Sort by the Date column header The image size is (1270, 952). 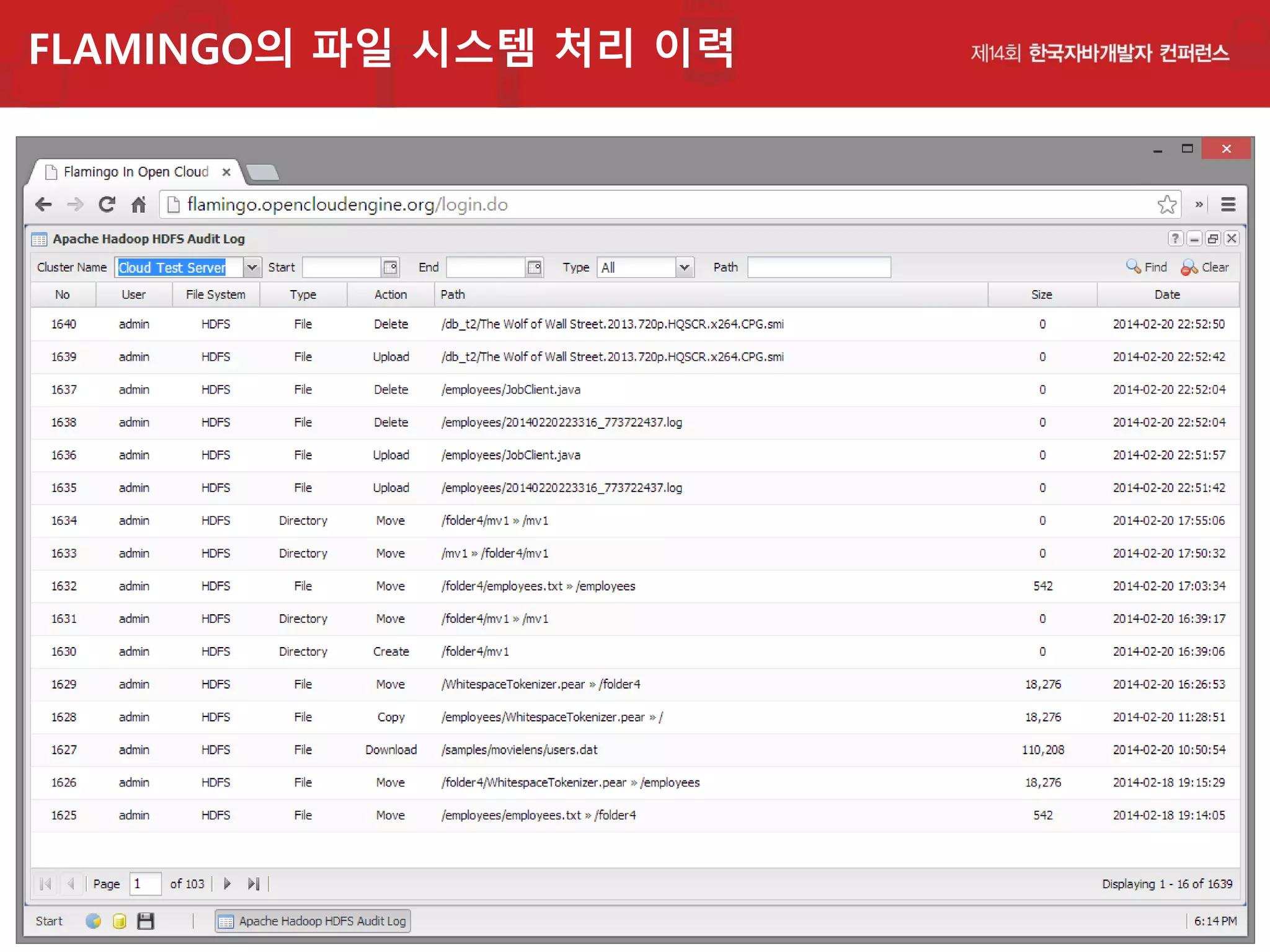coord(1168,295)
